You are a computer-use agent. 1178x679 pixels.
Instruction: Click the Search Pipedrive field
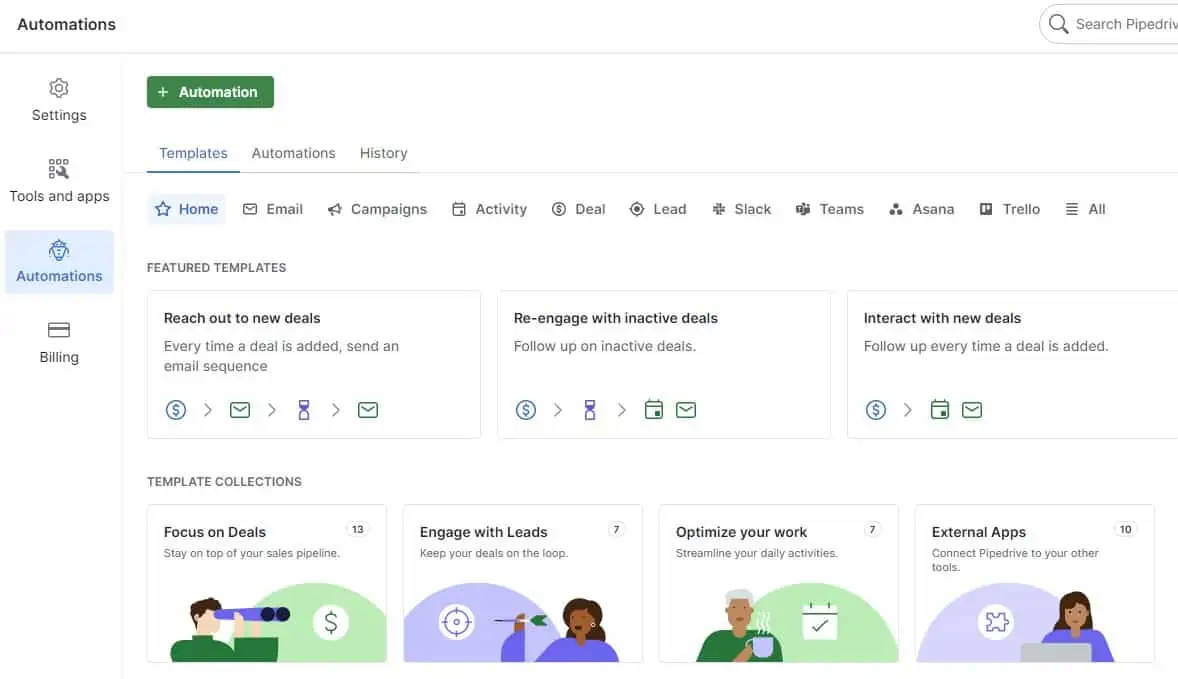[1110, 24]
